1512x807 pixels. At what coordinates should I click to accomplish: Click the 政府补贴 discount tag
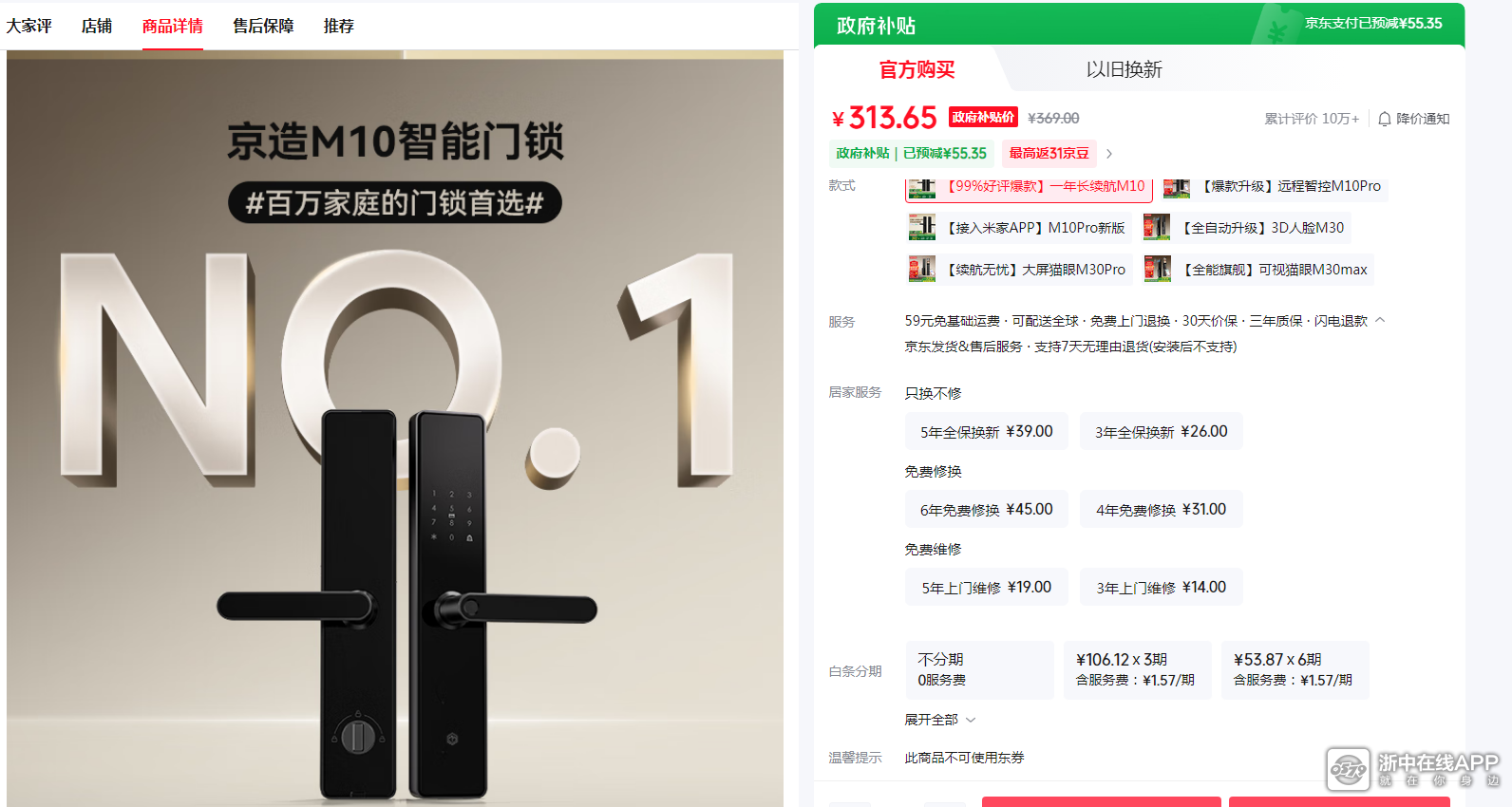click(912, 154)
